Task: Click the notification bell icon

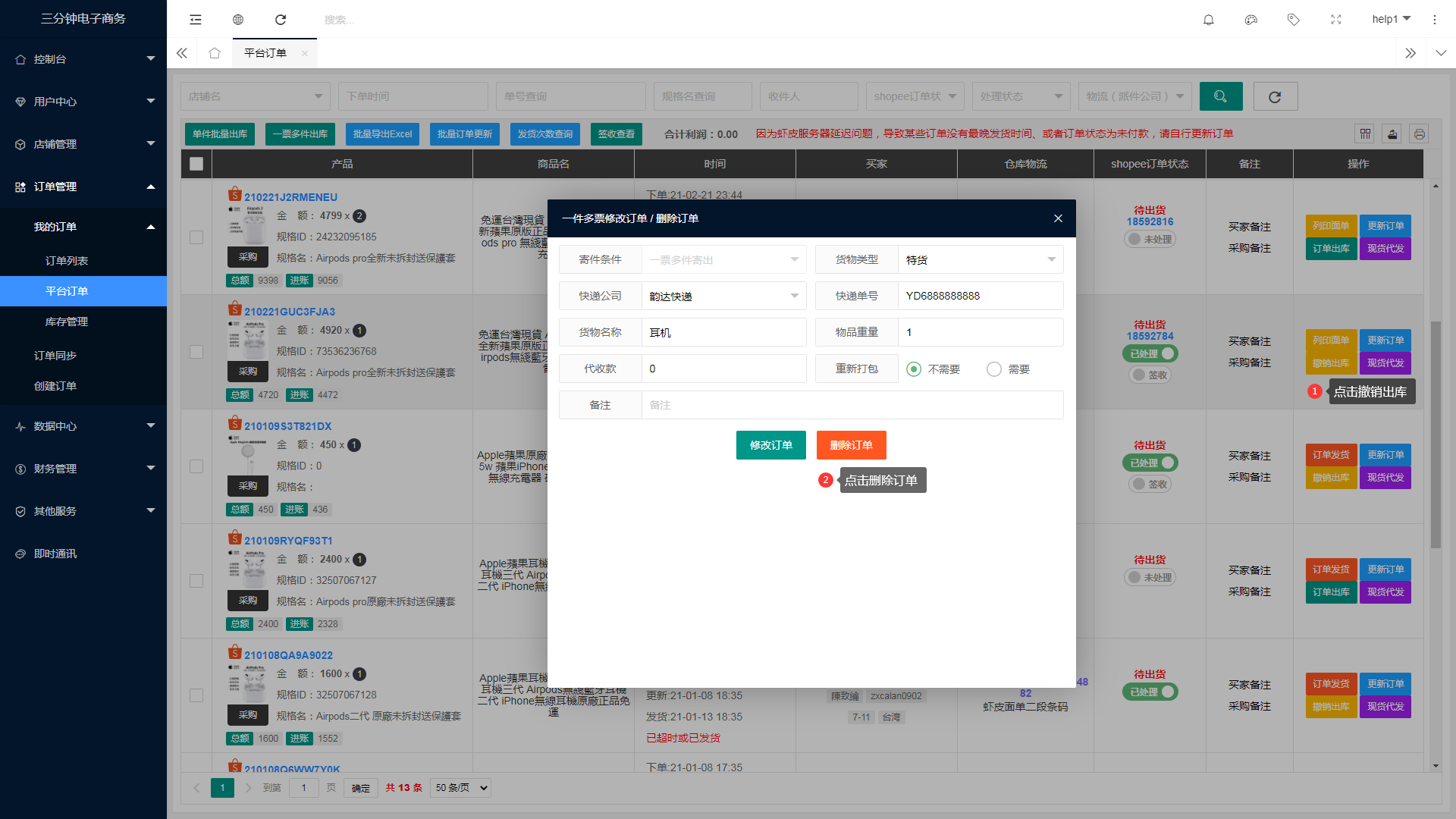Action: [x=1209, y=20]
